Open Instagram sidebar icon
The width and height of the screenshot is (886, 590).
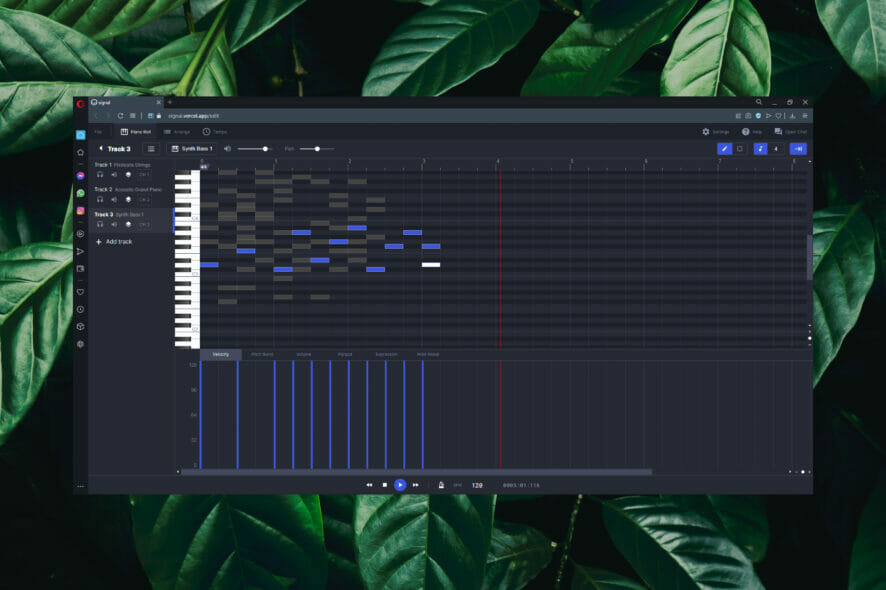click(x=81, y=211)
